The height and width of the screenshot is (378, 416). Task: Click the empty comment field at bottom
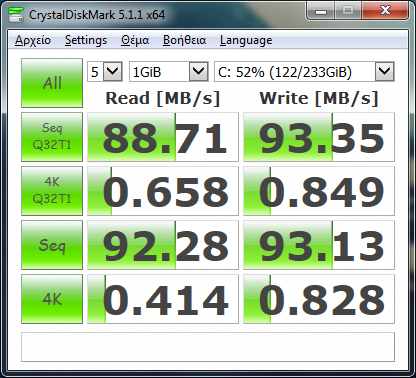208,347
